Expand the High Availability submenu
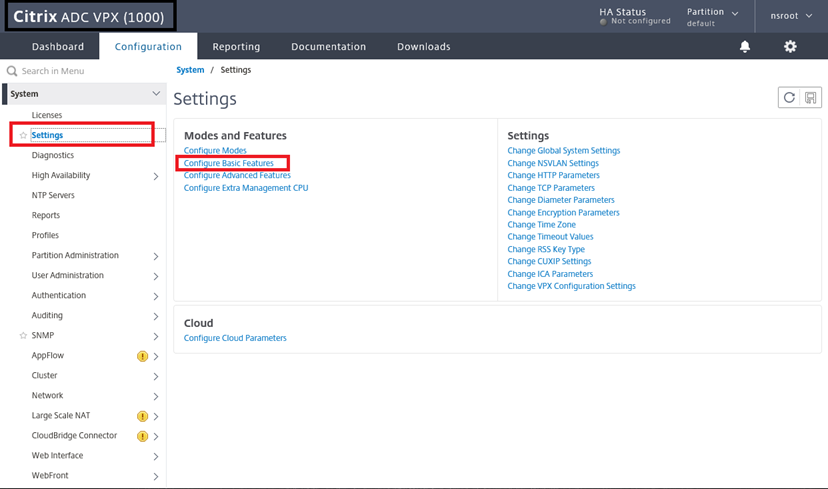This screenshot has width=828, height=489. click(156, 176)
